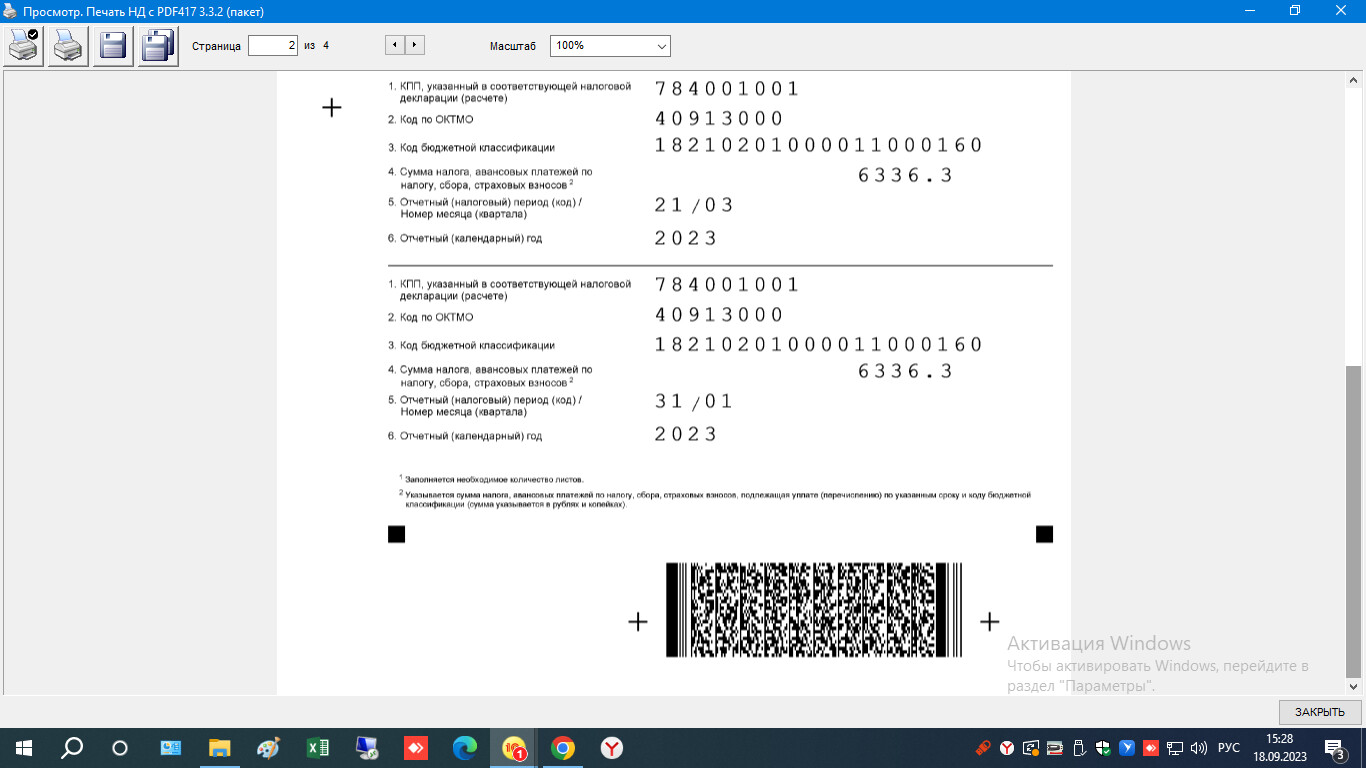
Task: Click the plain printer icon
Action: [69, 45]
